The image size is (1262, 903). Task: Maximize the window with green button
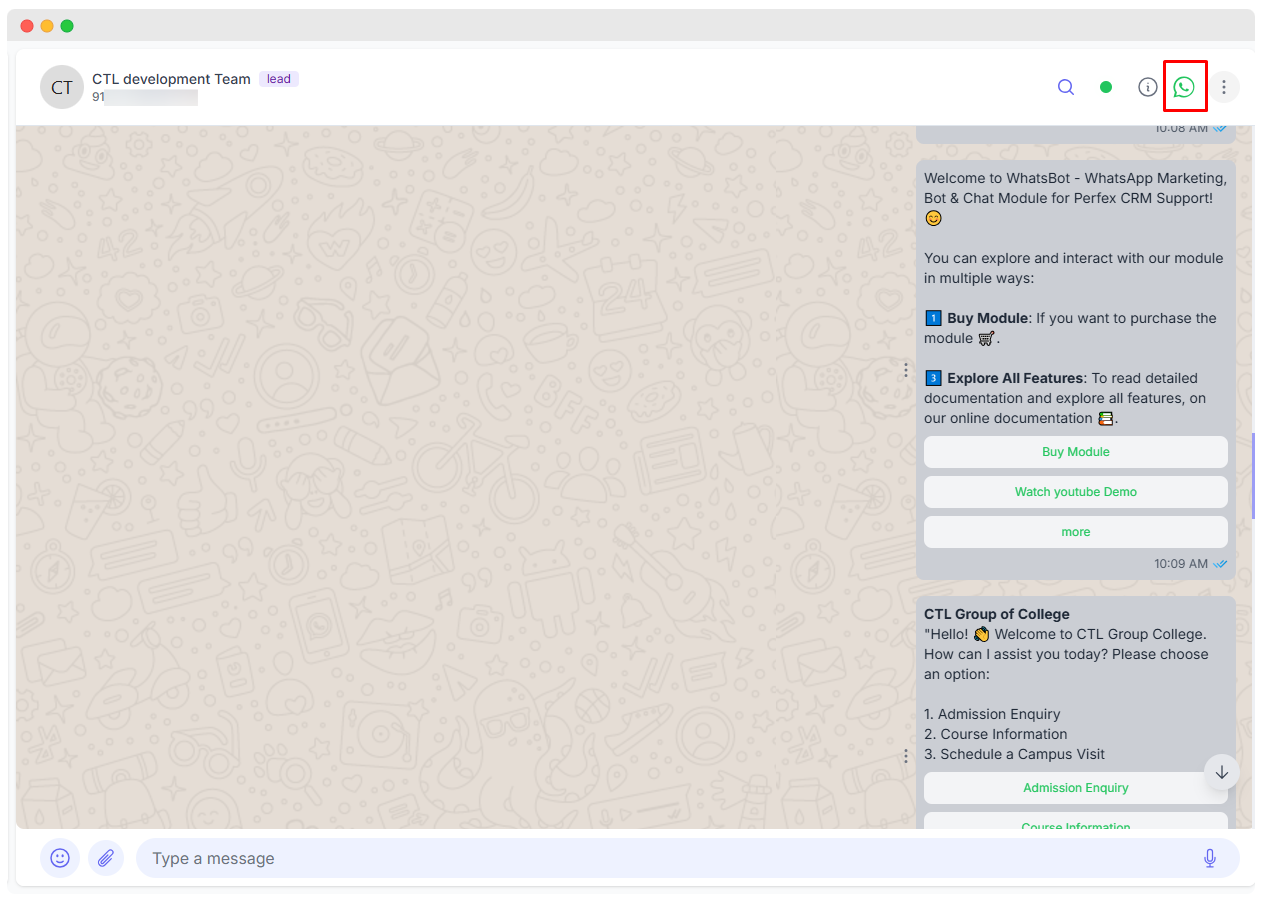67,26
